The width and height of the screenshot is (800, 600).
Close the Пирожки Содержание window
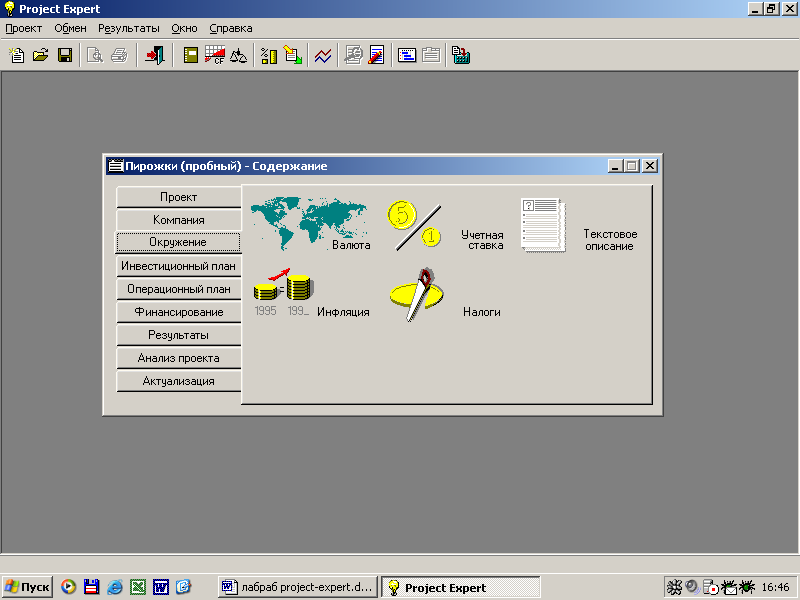click(649, 166)
